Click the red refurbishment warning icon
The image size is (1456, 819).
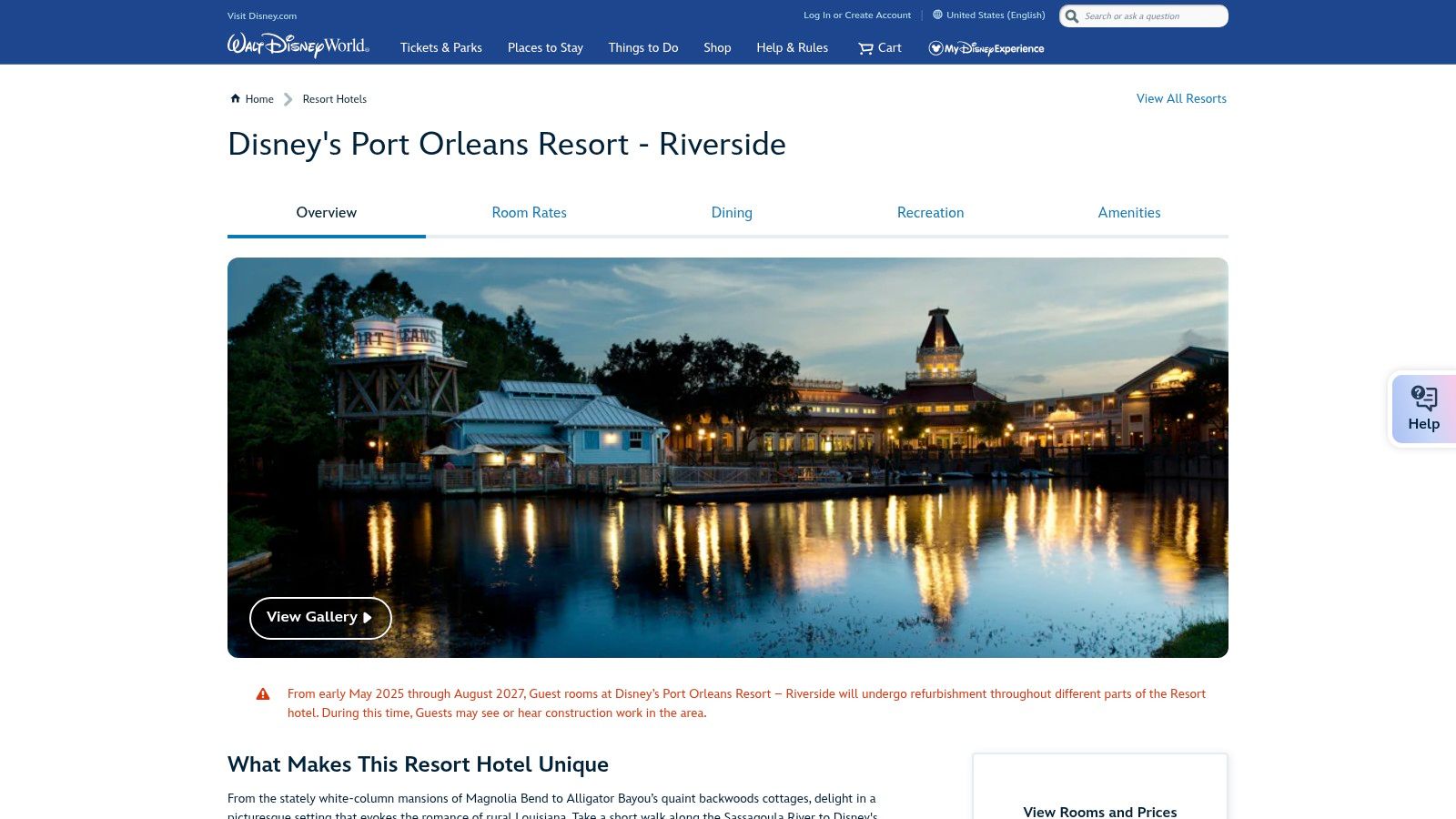[x=263, y=693]
